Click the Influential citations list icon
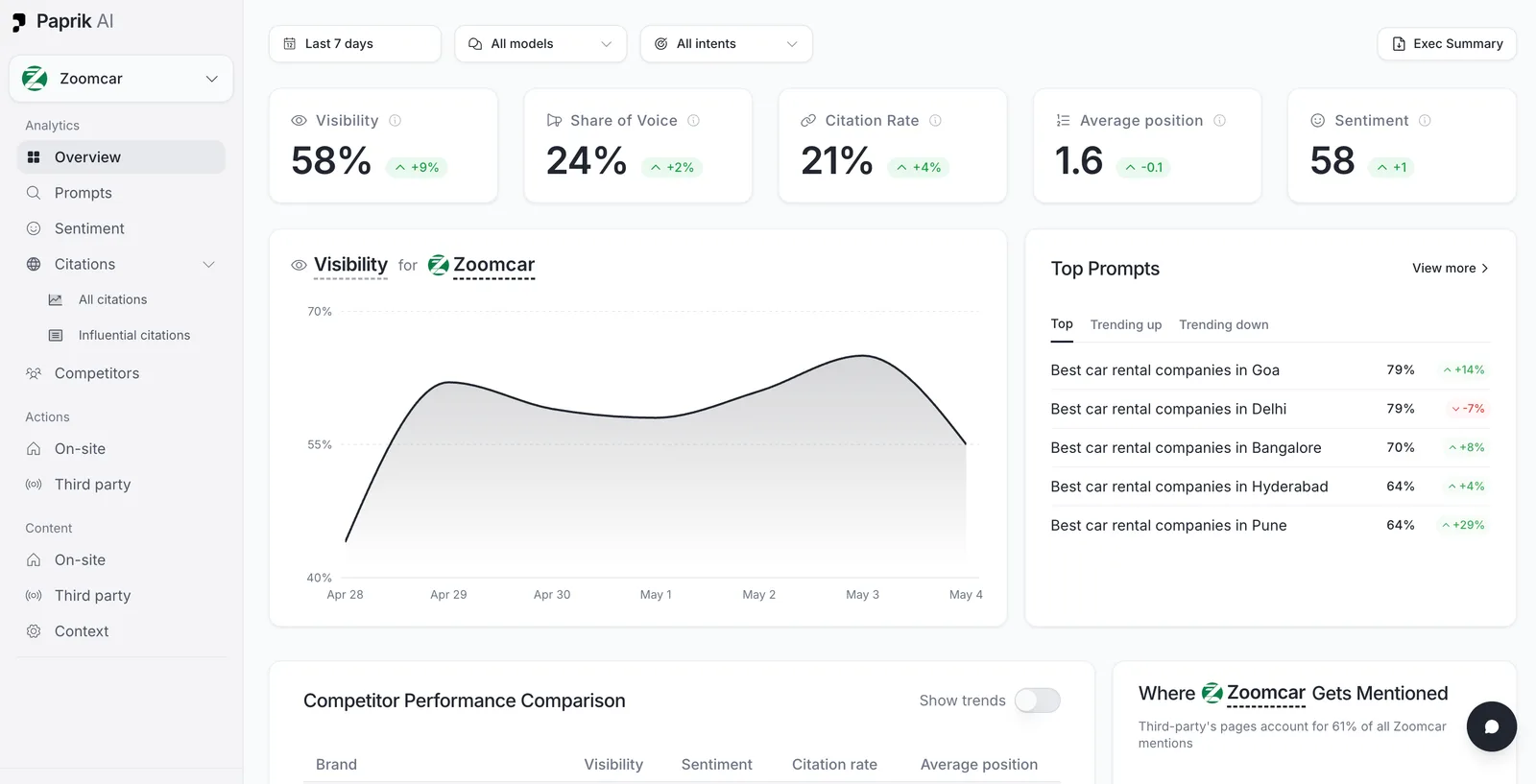Image resolution: width=1536 pixels, height=784 pixels. pos(56,335)
